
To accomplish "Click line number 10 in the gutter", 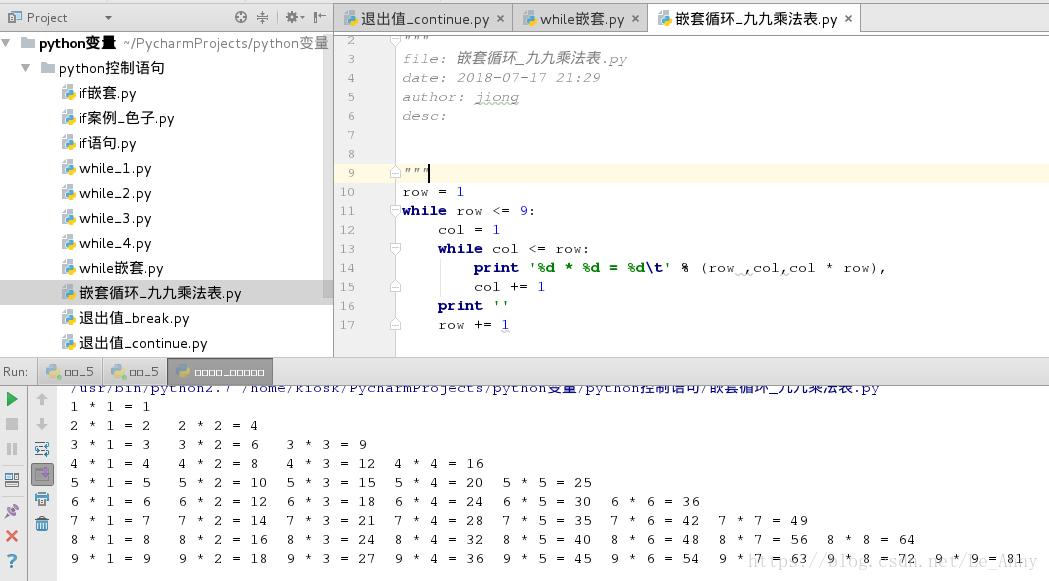I will [347, 192].
